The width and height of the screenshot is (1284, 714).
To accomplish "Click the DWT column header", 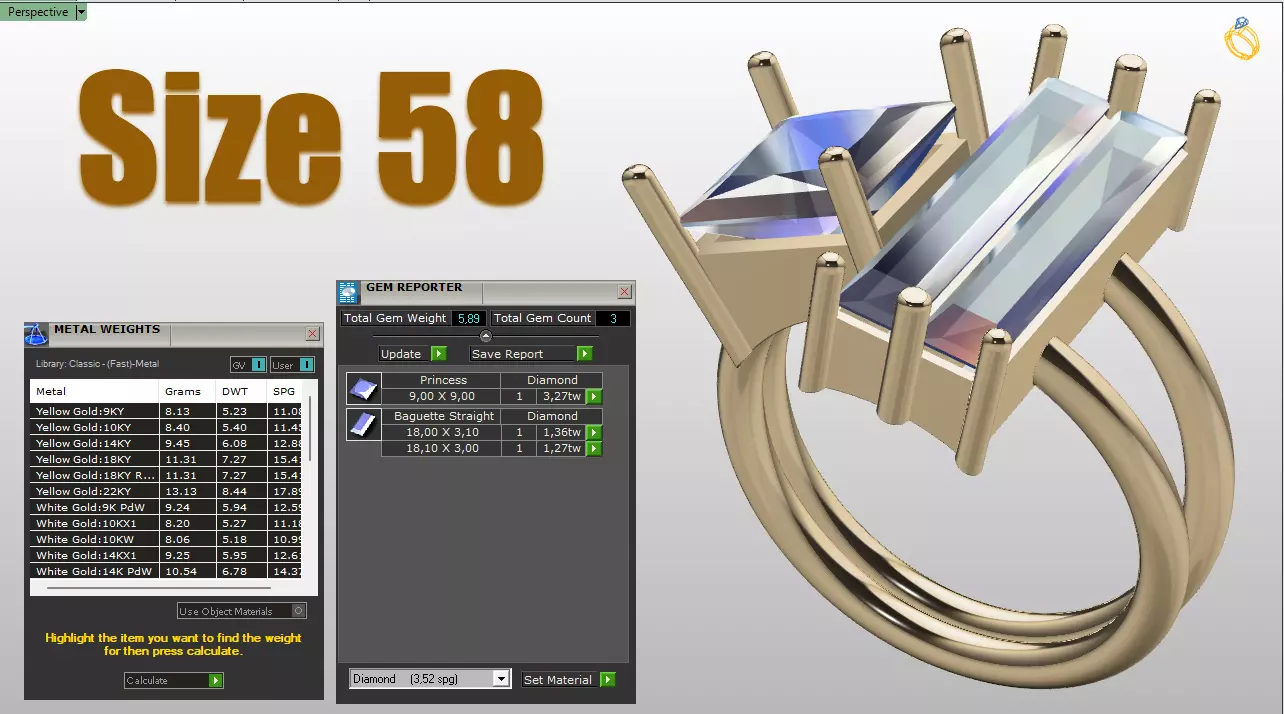I will (241, 391).
